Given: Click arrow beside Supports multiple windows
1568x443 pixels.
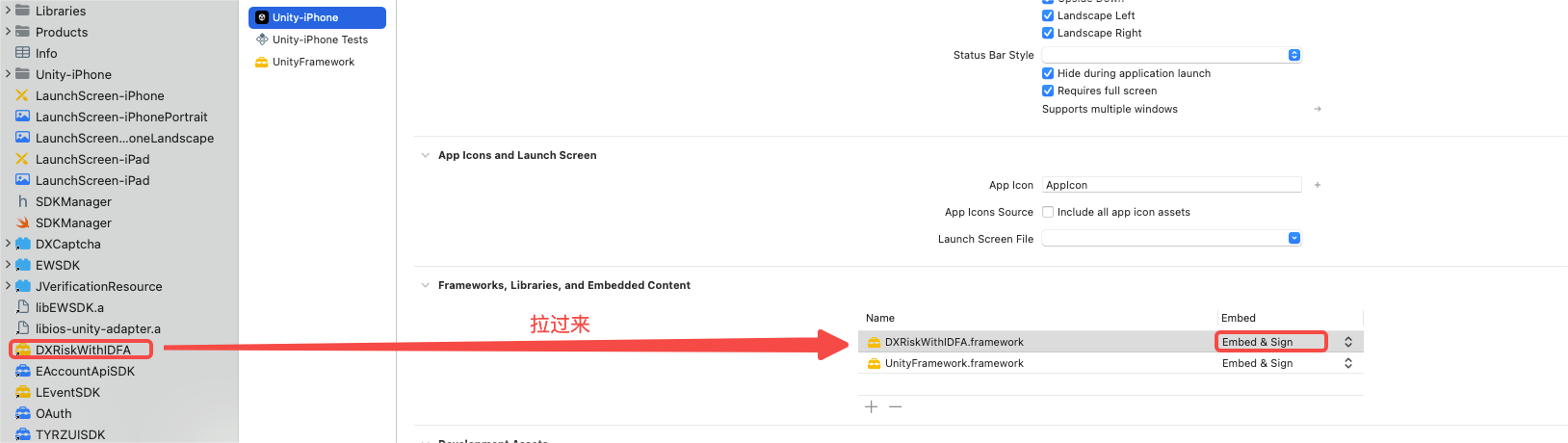Looking at the screenshot, I should pyautogui.click(x=1318, y=109).
